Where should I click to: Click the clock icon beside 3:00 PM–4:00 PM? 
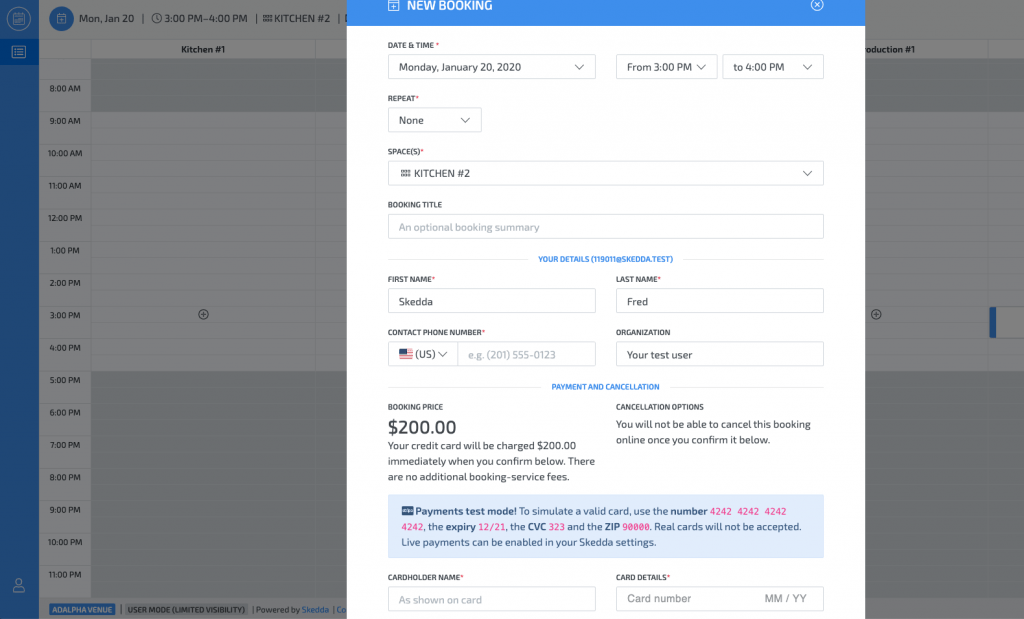point(156,18)
